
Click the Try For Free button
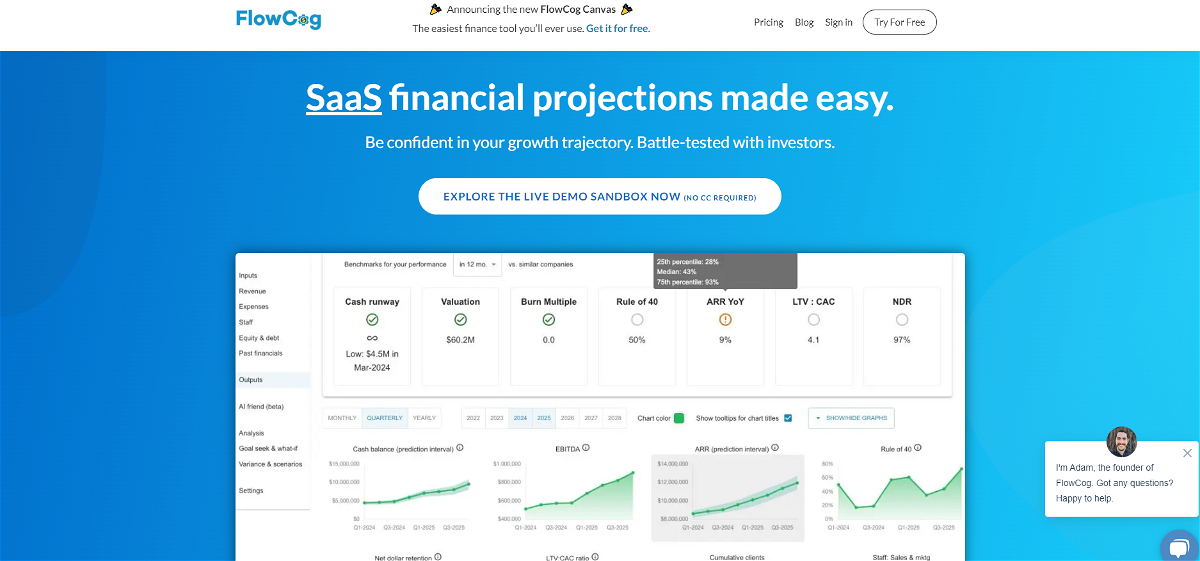pyautogui.click(x=899, y=22)
